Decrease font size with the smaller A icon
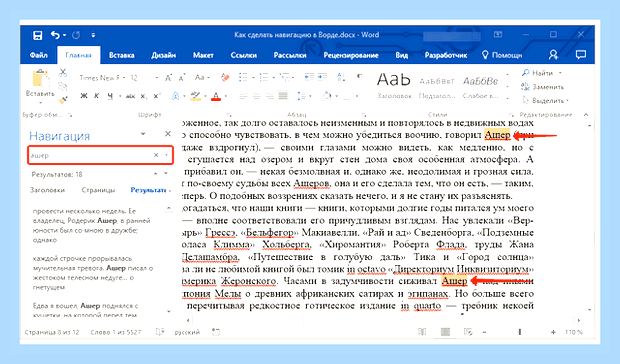The height and width of the screenshot is (364, 620). [182, 78]
